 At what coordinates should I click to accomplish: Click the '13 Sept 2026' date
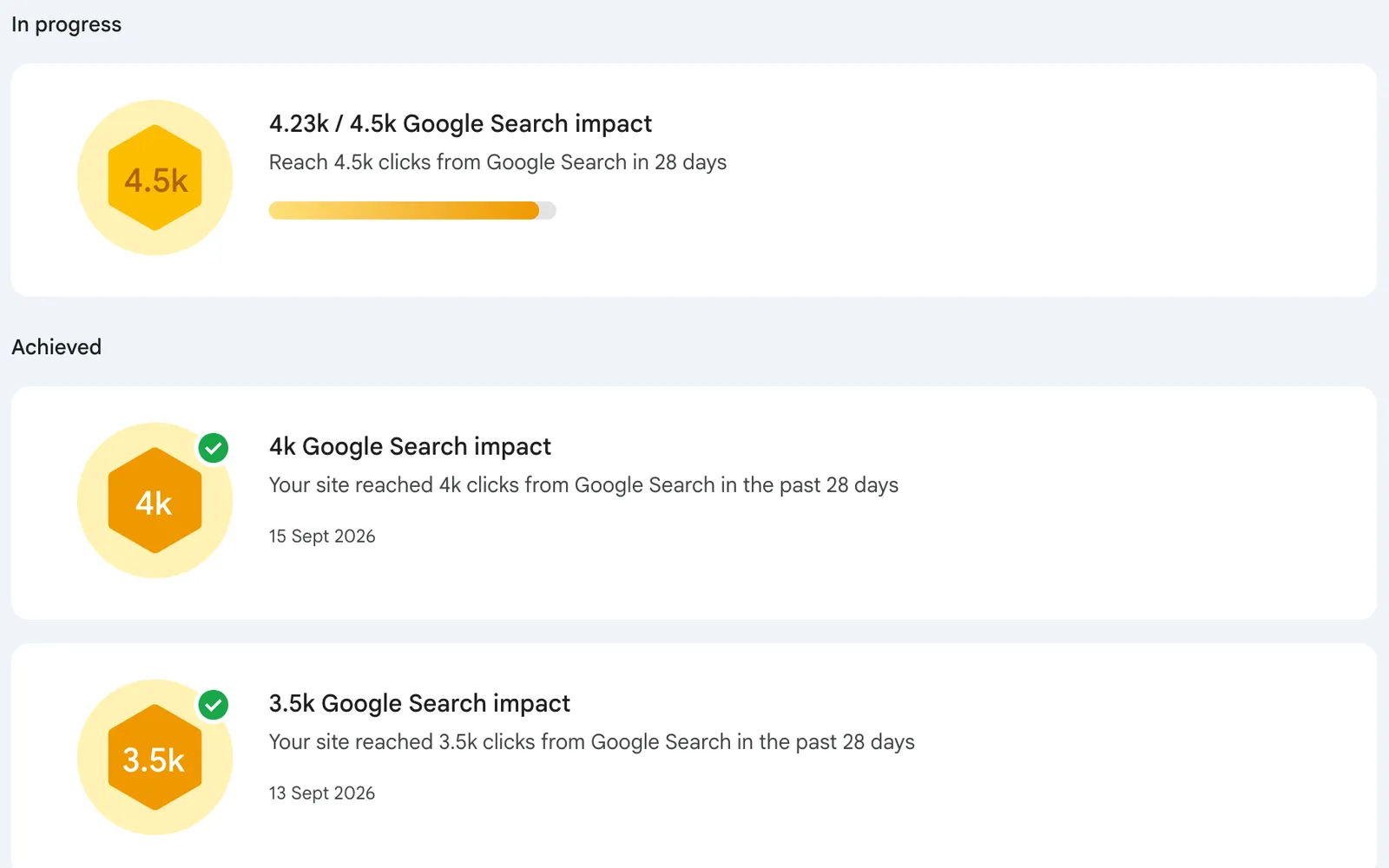pyautogui.click(x=322, y=793)
